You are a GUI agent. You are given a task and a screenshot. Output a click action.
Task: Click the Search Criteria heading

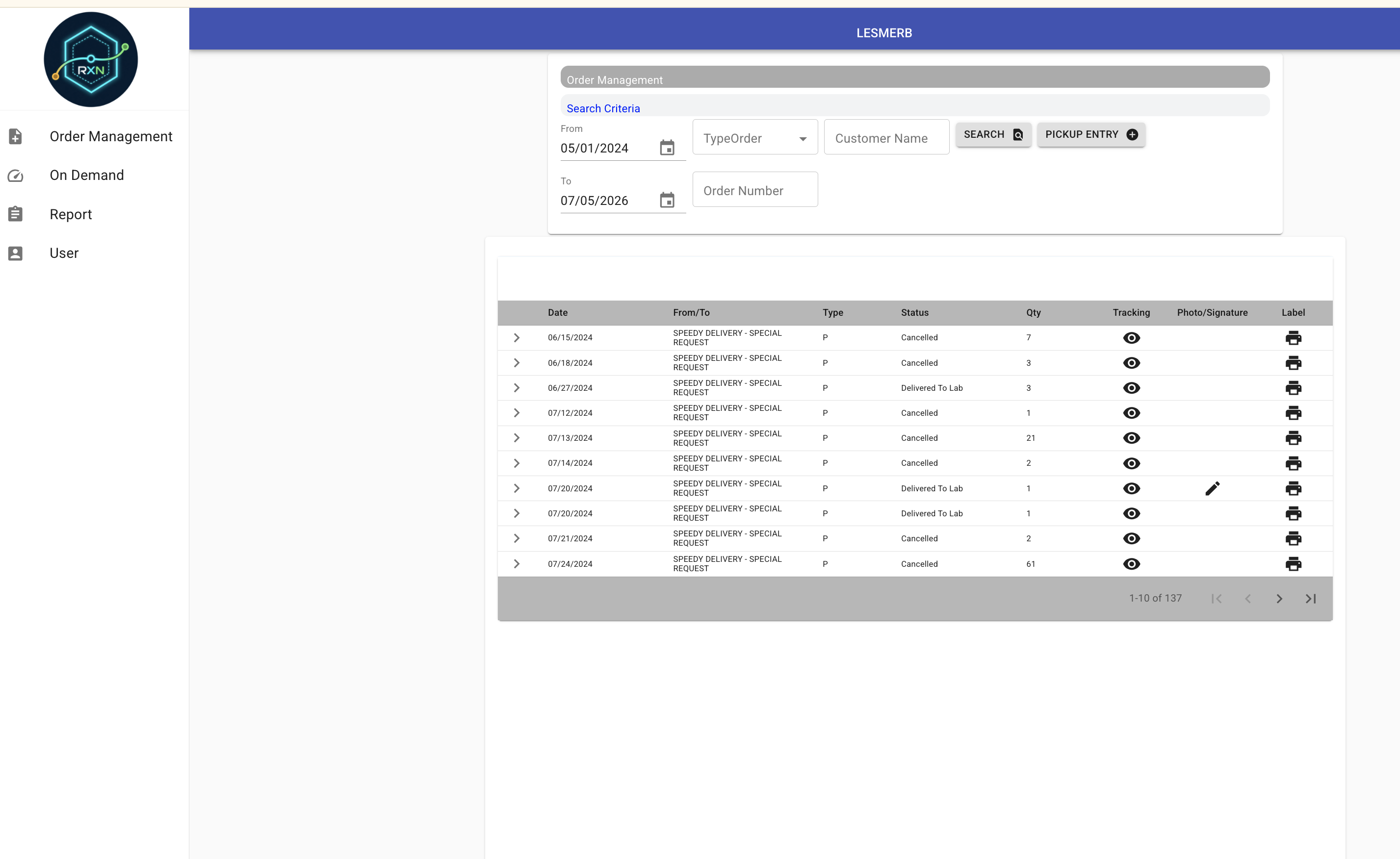coord(603,108)
